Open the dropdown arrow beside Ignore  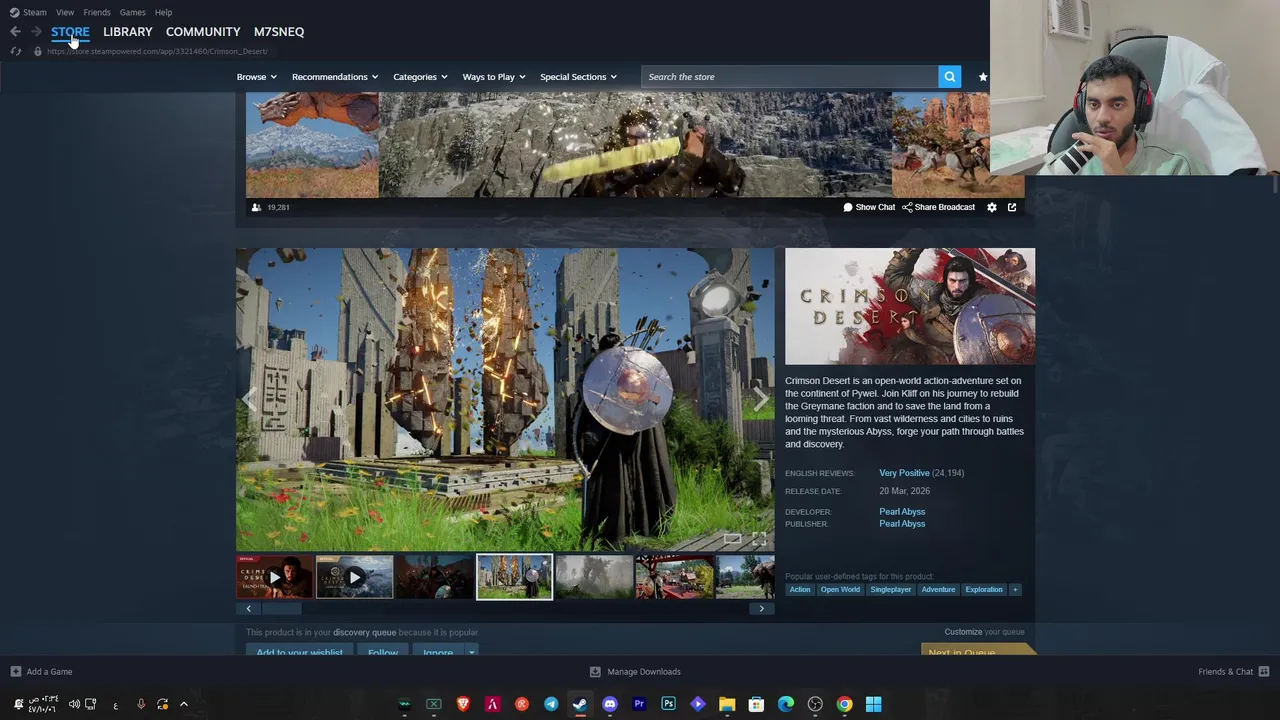(471, 652)
